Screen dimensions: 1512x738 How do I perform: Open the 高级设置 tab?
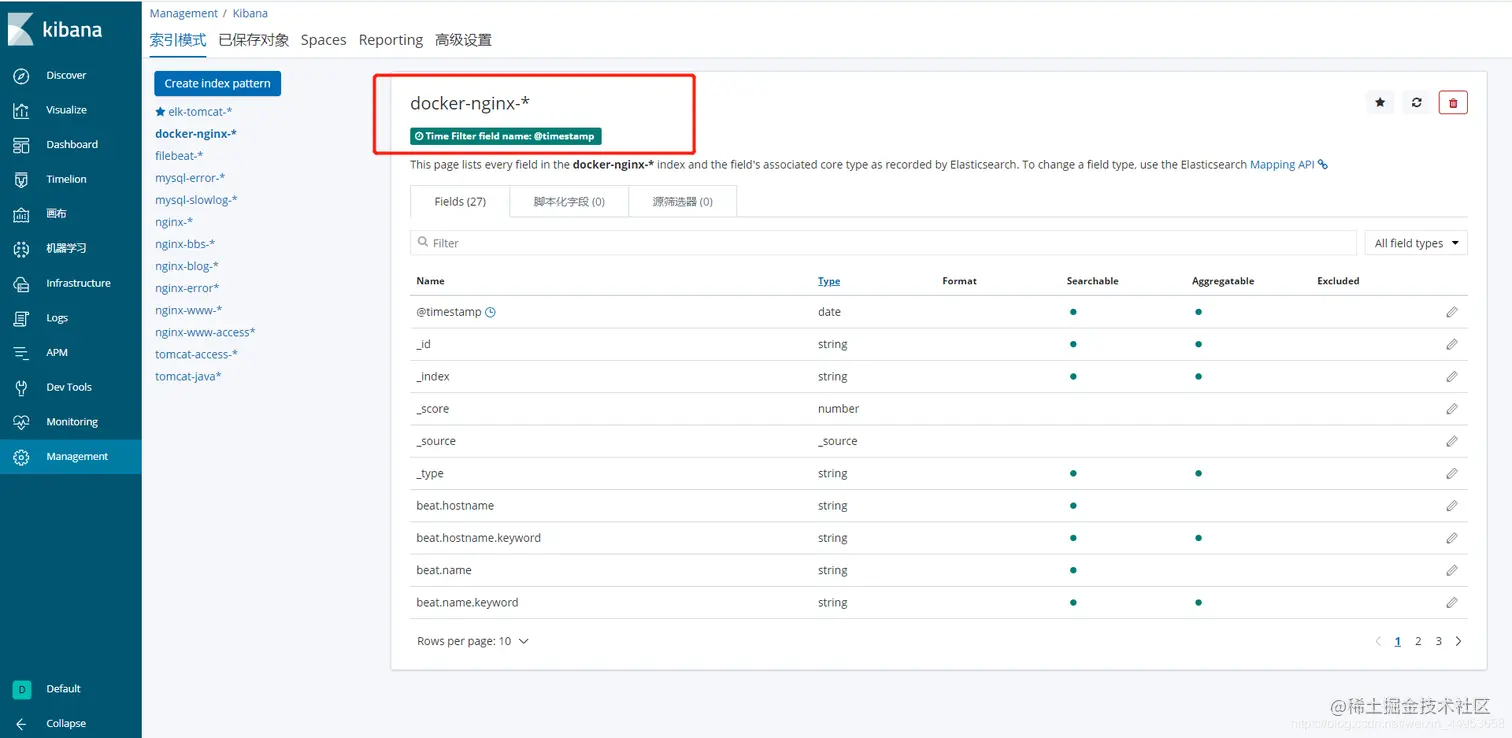[x=463, y=40]
